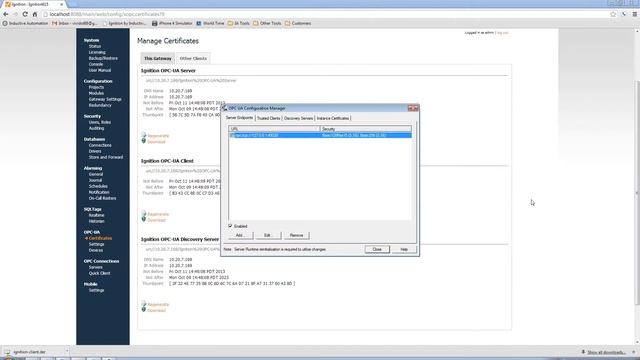Switch to the Trusted Clients tab

[x=268, y=118]
